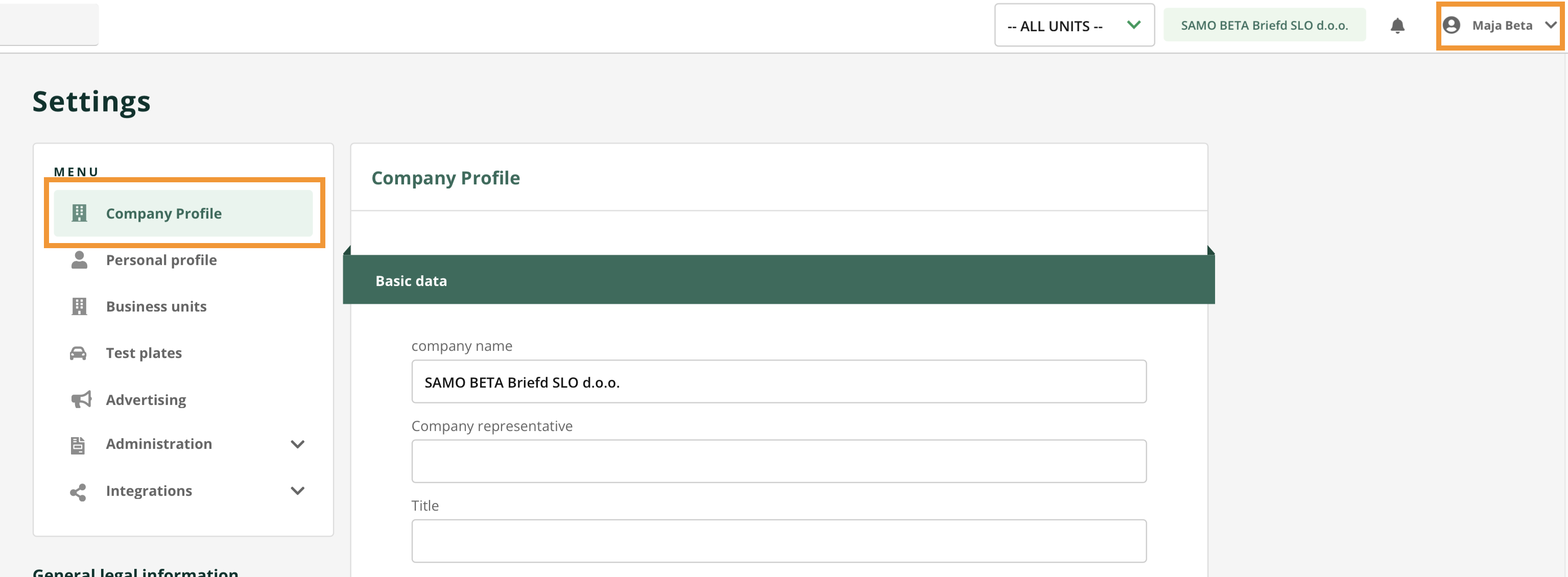Viewport: 1568px width, 577px height.
Task: Click the Advertising megaphone icon
Action: pyautogui.click(x=80, y=399)
